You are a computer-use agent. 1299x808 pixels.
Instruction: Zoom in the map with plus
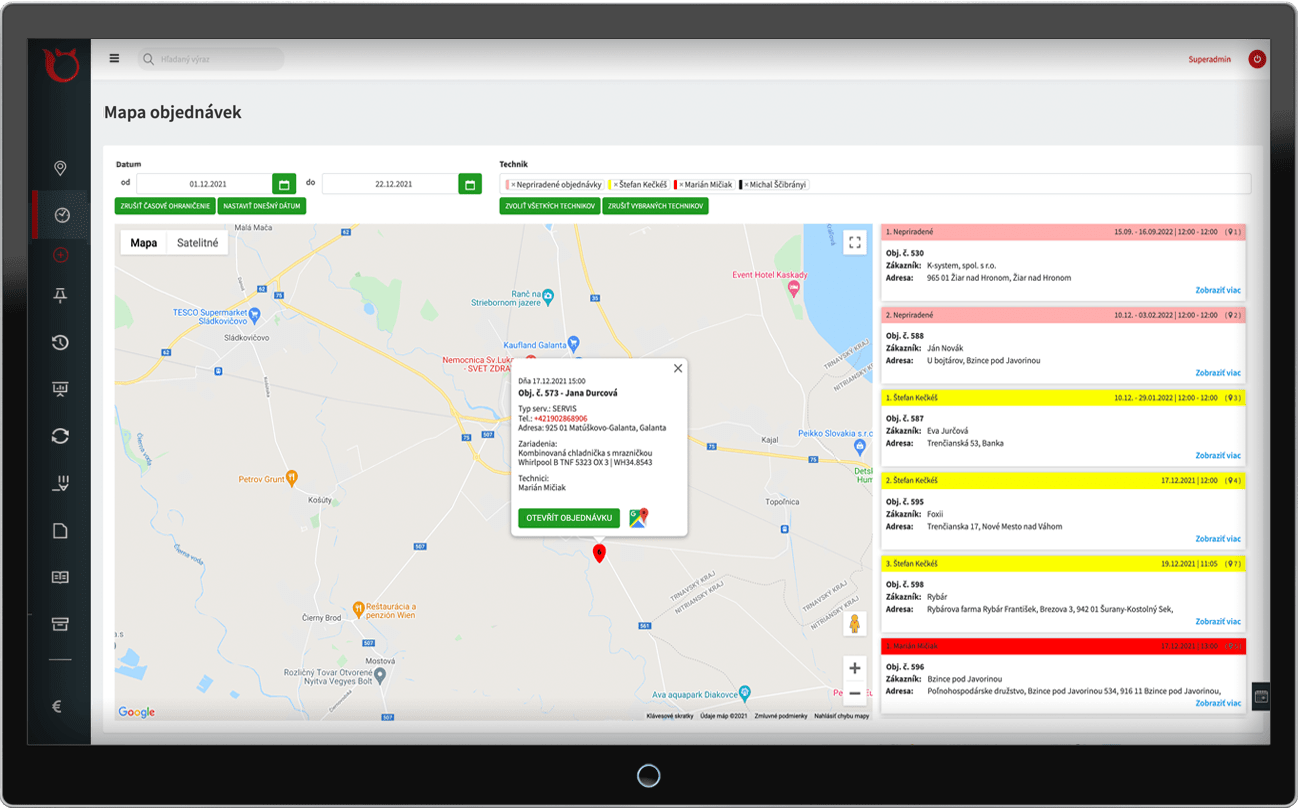pyautogui.click(x=854, y=668)
